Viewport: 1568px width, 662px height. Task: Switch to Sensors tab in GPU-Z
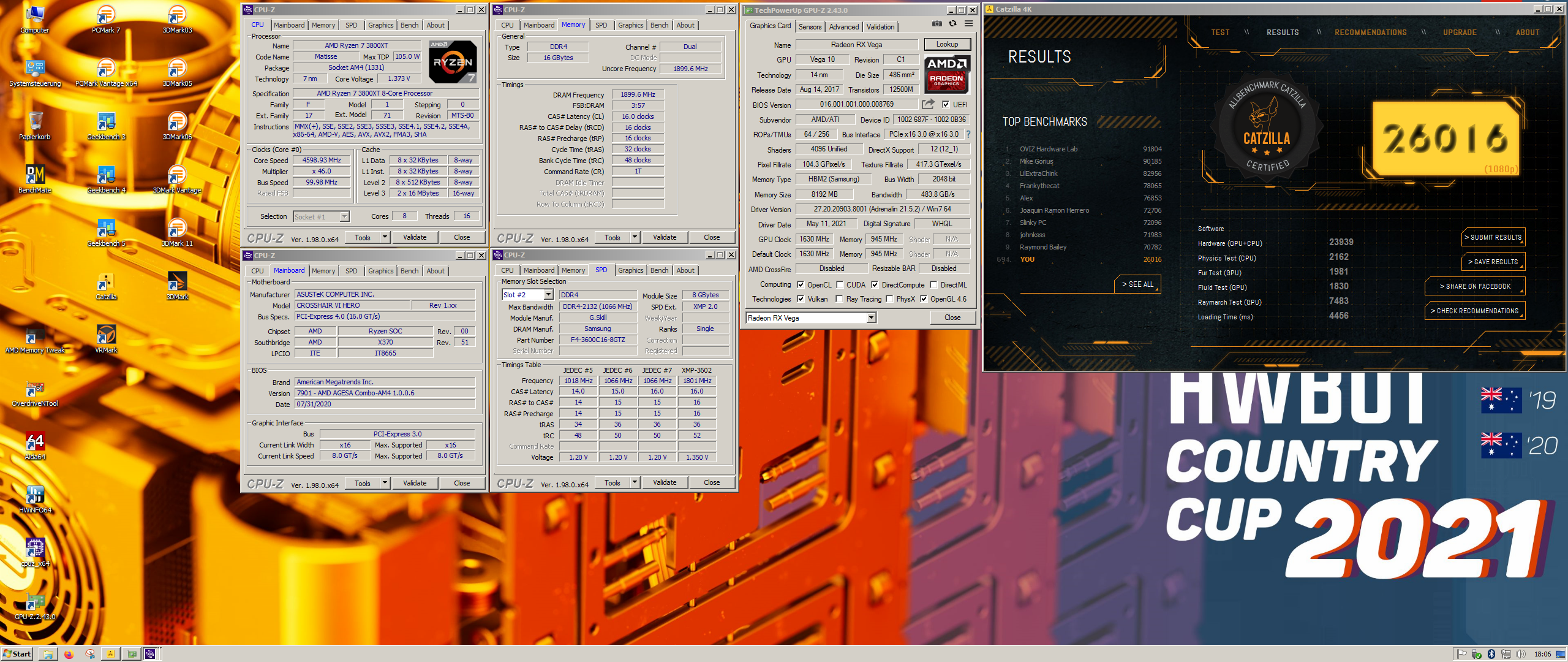[810, 27]
